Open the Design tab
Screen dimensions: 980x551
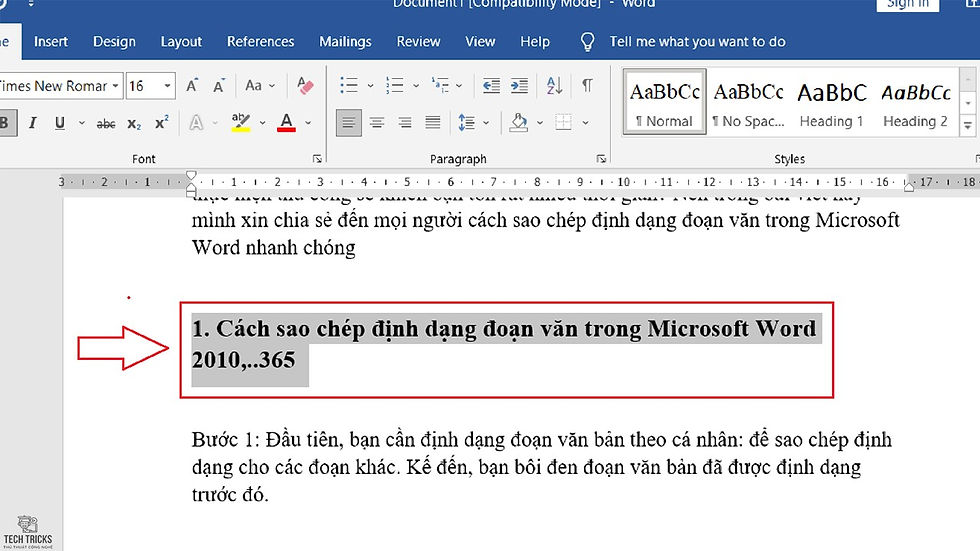(x=114, y=42)
